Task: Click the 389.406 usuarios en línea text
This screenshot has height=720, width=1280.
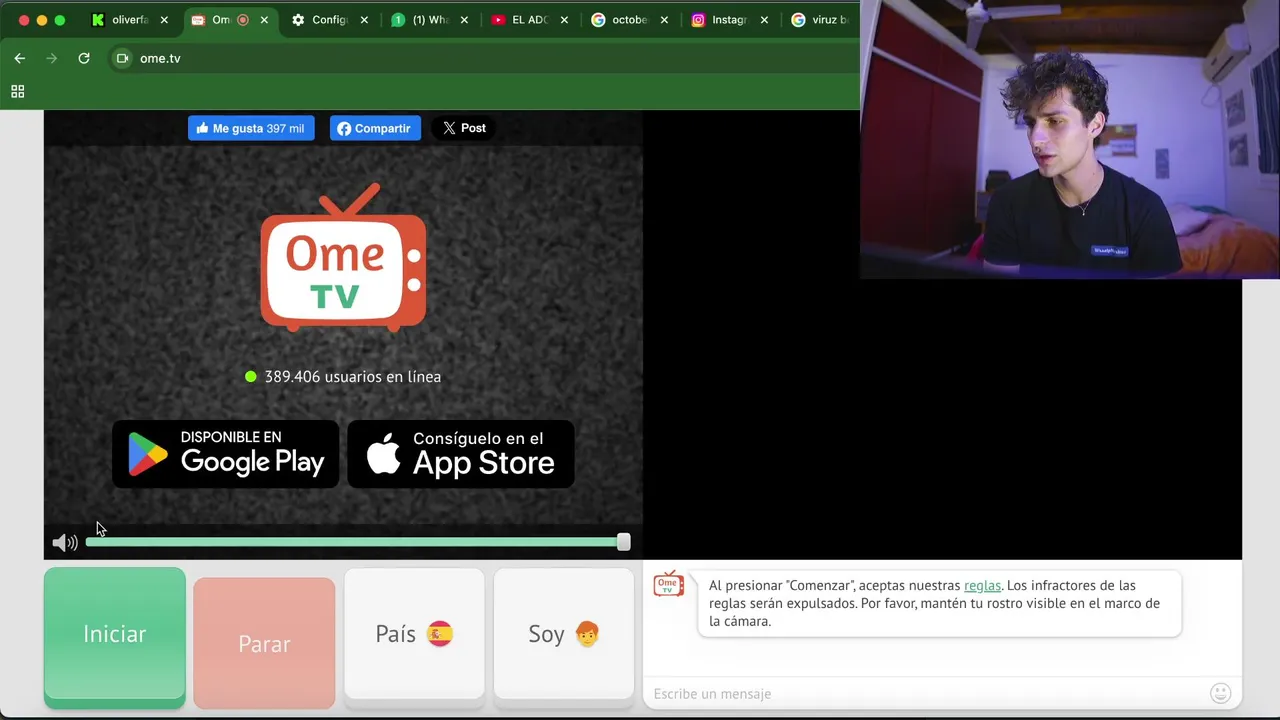Action: tap(353, 377)
